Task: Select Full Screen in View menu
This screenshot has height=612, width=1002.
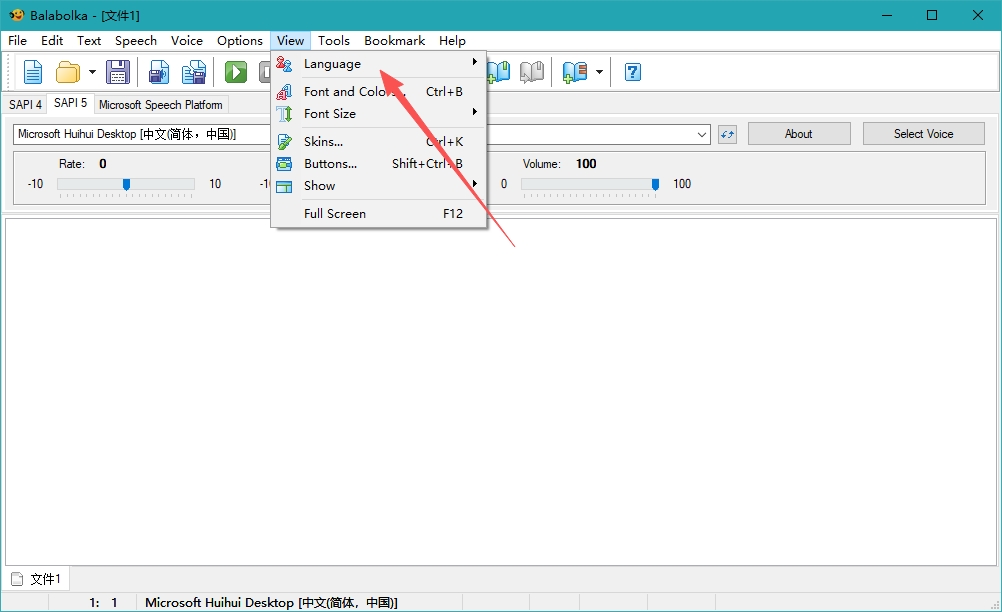Action: click(x=378, y=213)
